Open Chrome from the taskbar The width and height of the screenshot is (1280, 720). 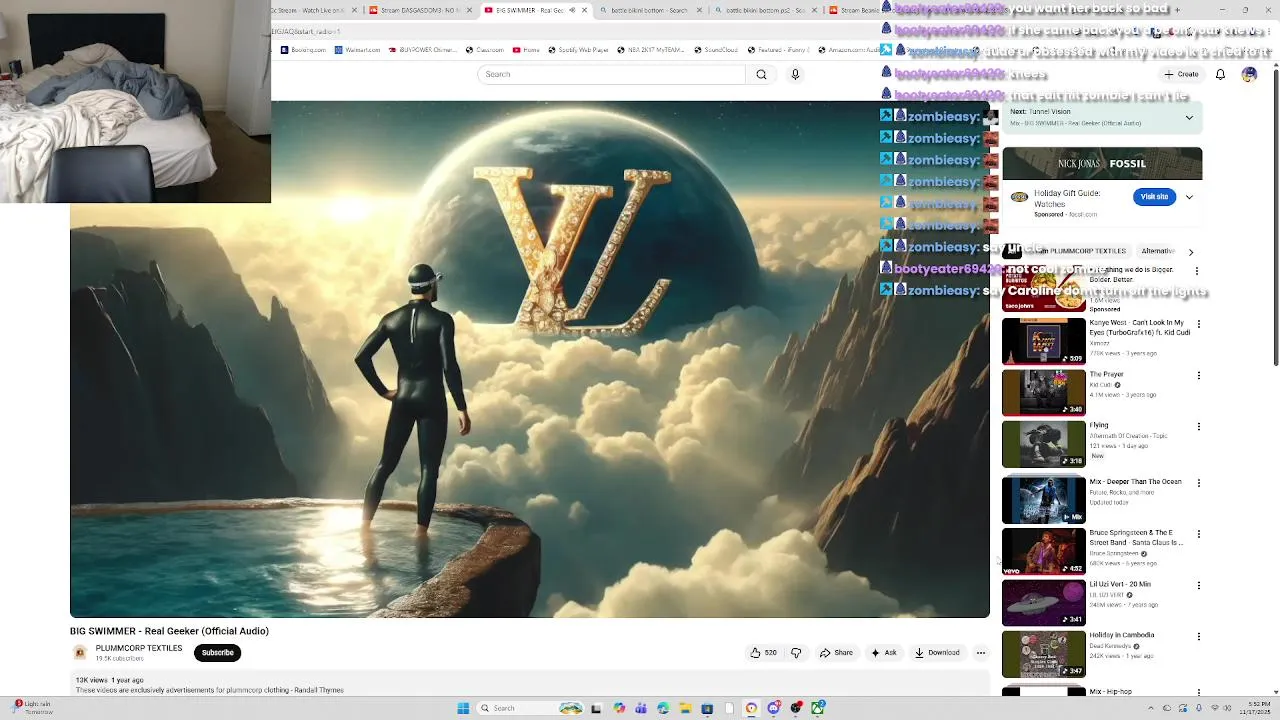[x=751, y=708]
